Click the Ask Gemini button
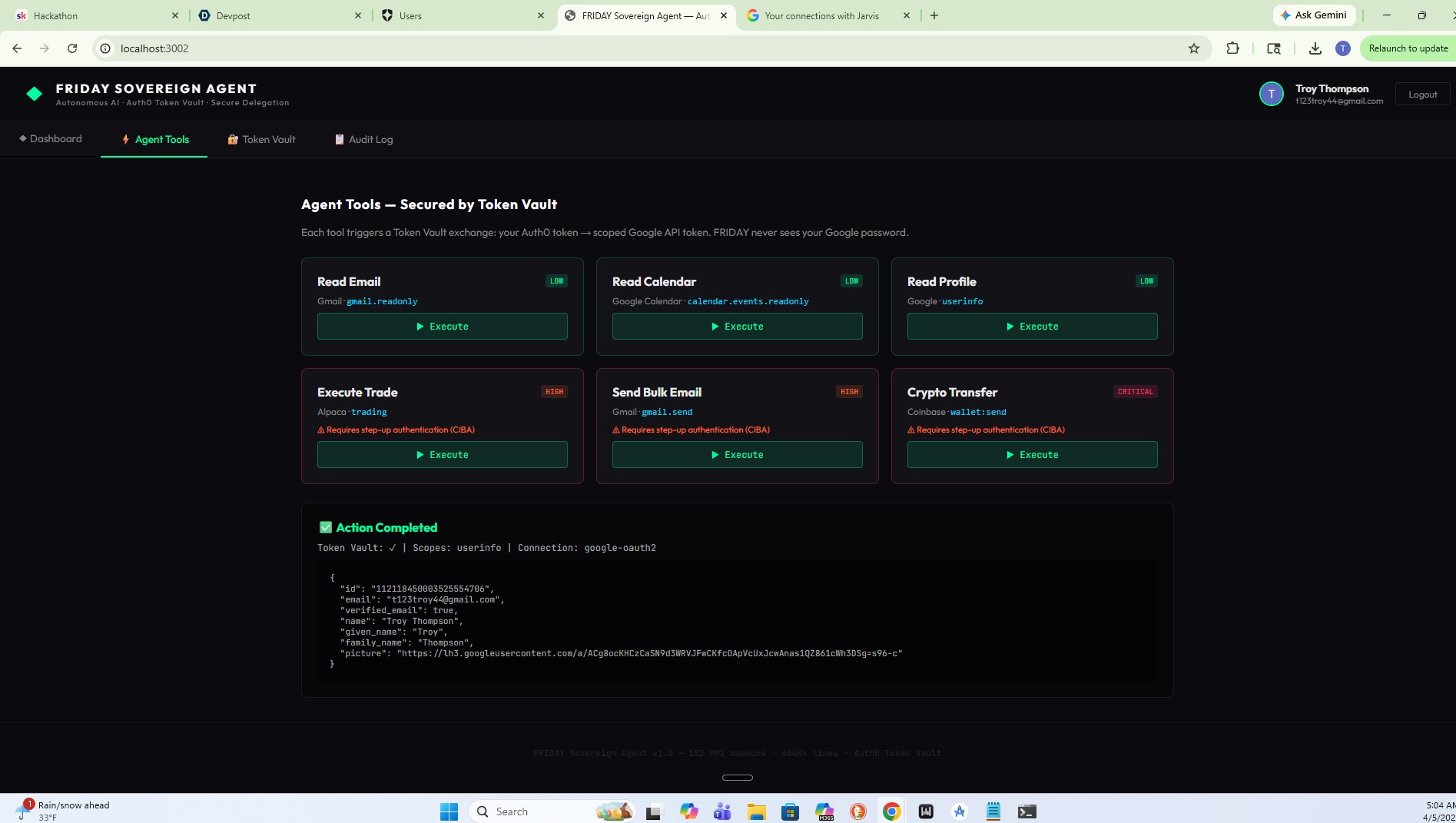Viewport: 1456px width, 823px height. pyautogui.click(x=1314, y=15)
